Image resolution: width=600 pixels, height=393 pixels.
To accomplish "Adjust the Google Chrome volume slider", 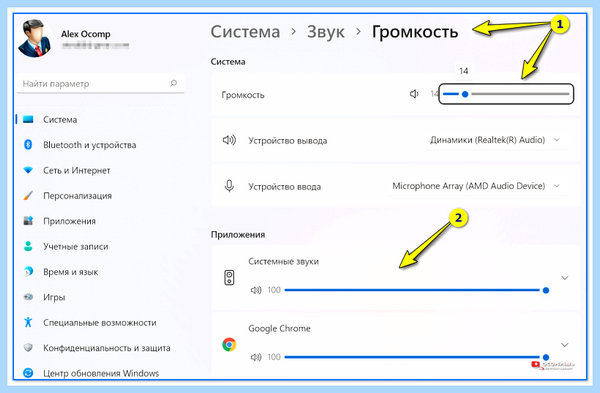I will [x=417, y=357].
